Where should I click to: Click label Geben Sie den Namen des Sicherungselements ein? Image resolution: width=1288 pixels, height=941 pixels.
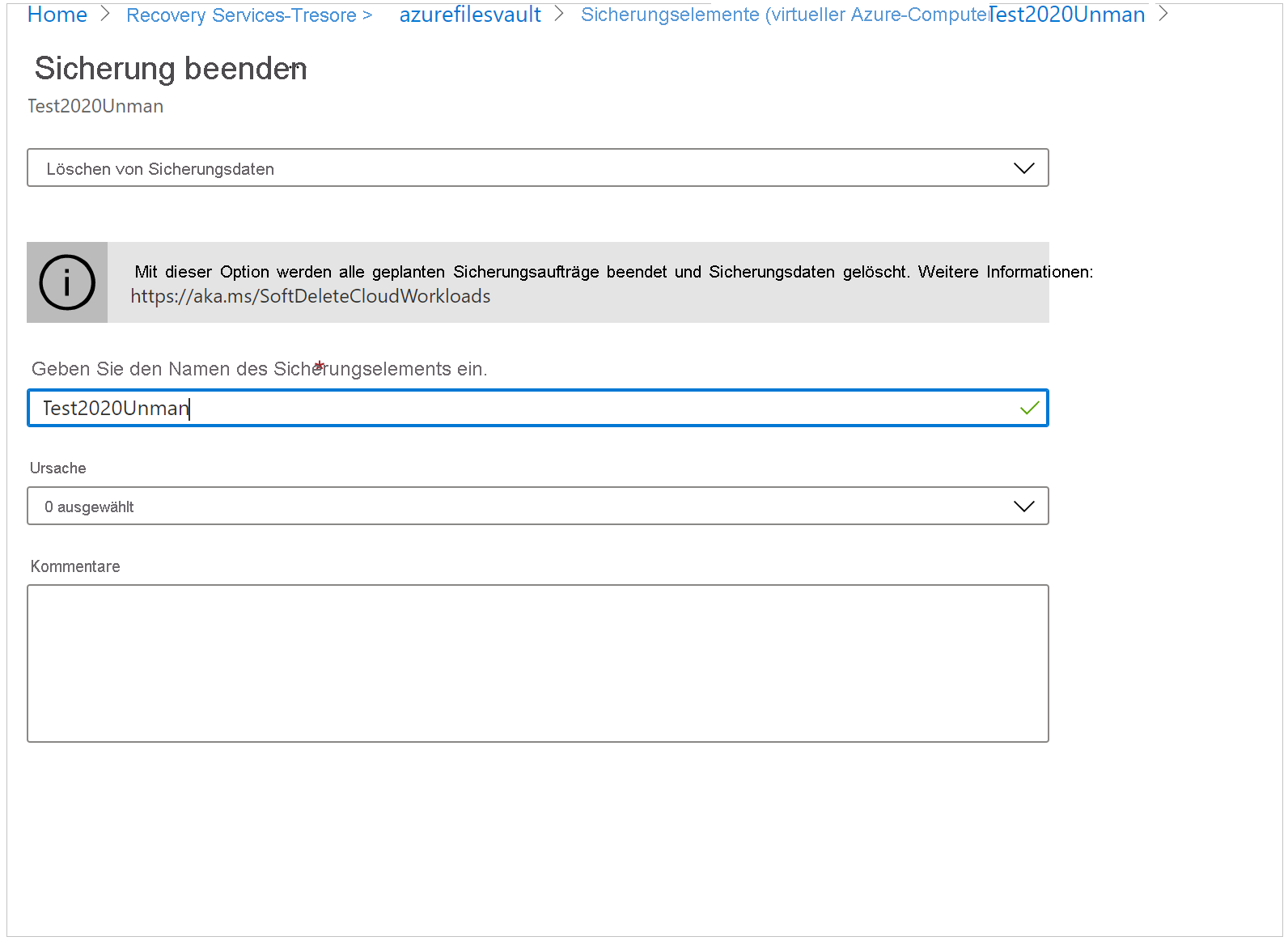click(260, 369)
